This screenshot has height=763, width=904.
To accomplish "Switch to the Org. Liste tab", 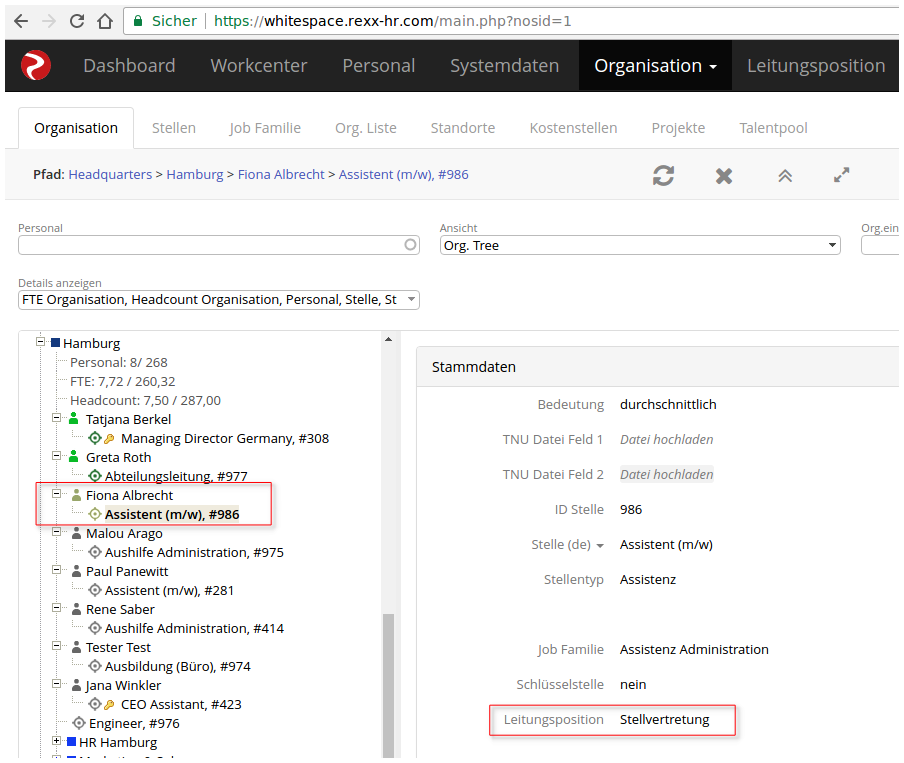I will tap(366, 128).
